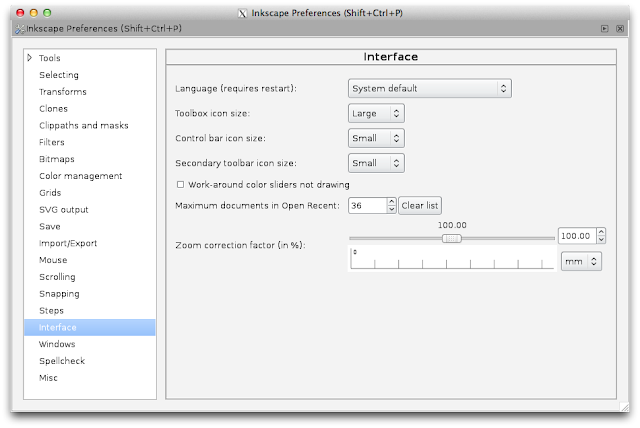Open Import/Export preferences
This screenshot has width=640, height=428.
pyautogui.click(x=68, y=243)
